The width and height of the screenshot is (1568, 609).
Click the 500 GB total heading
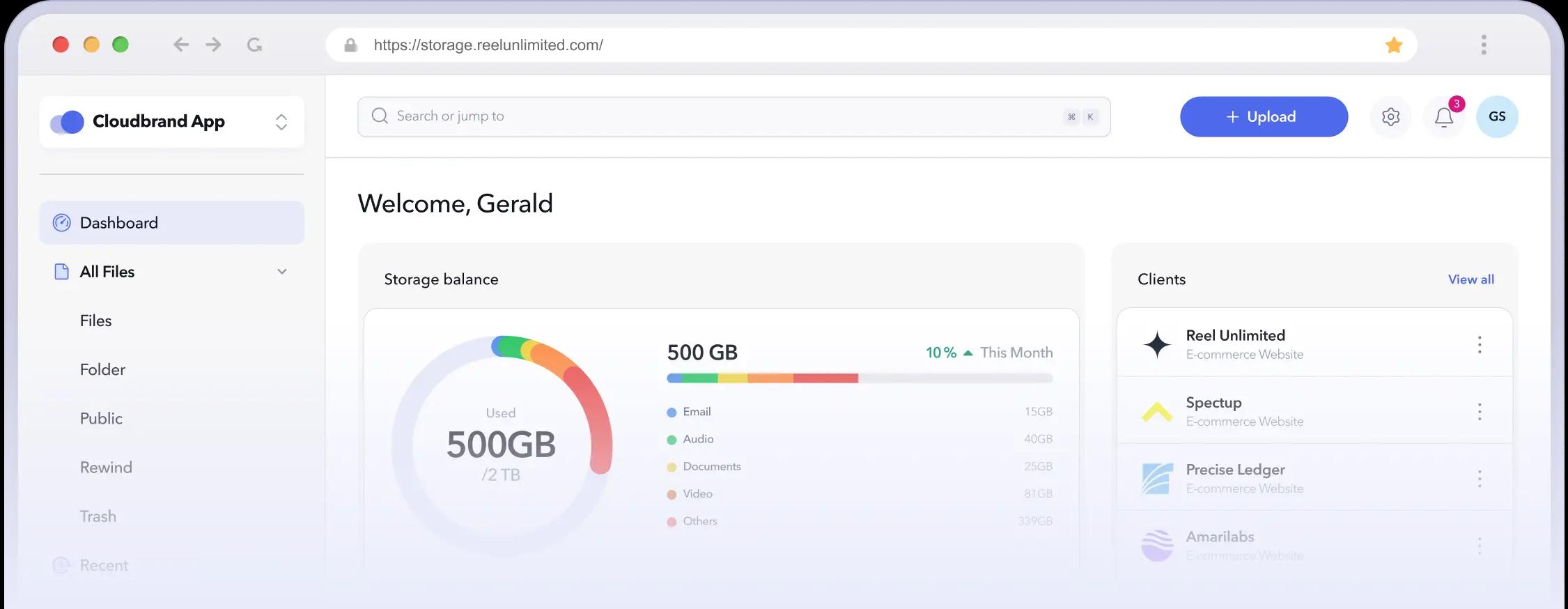702,353
